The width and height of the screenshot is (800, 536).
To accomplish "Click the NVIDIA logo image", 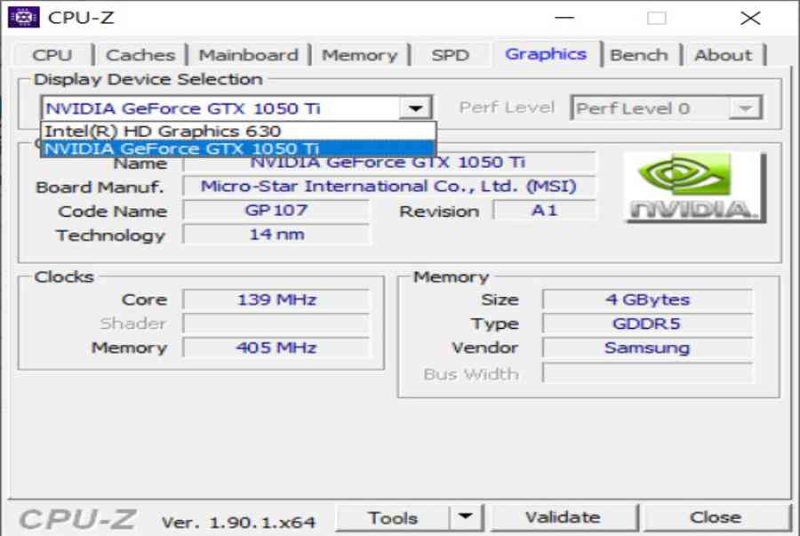I will (695, 187).
